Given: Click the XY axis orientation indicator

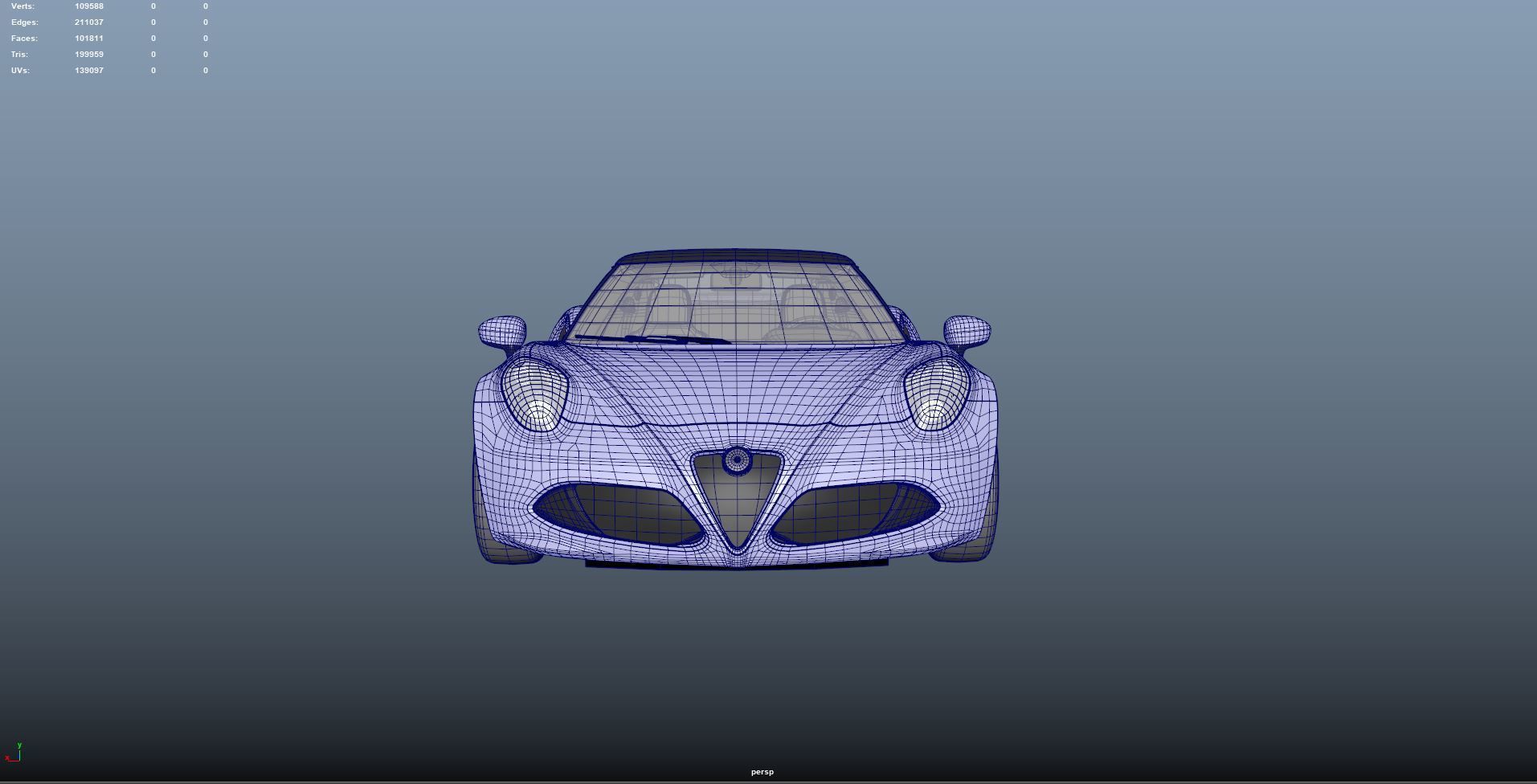Looking at the screenshot, I should pos(13,753).
